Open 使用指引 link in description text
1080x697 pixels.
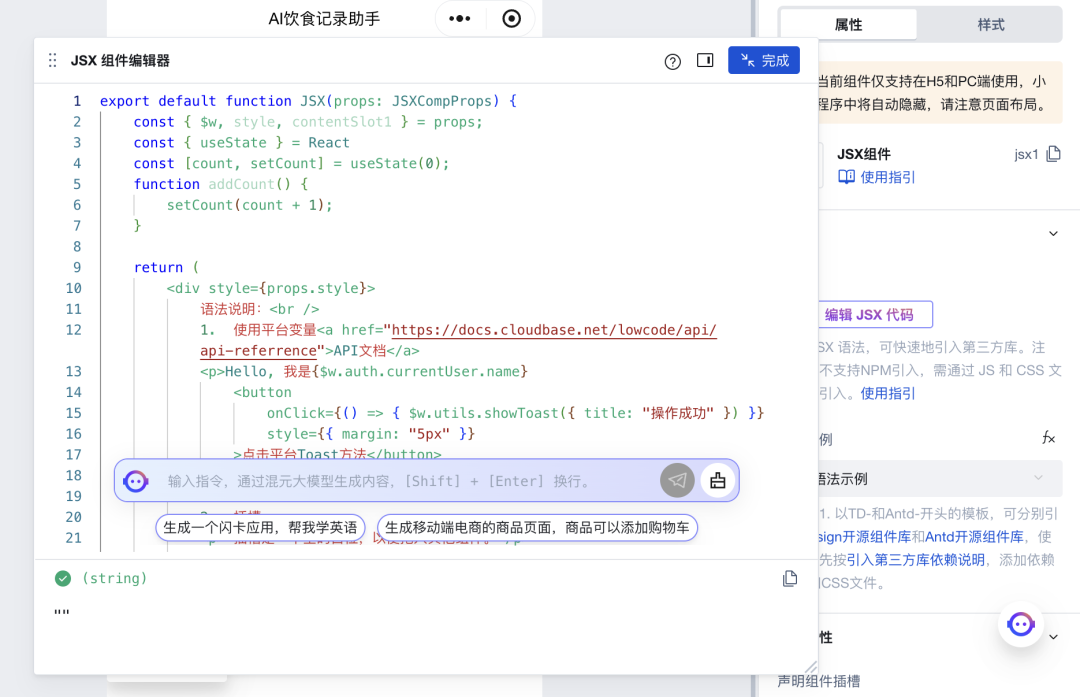click(x=888, y=393)
